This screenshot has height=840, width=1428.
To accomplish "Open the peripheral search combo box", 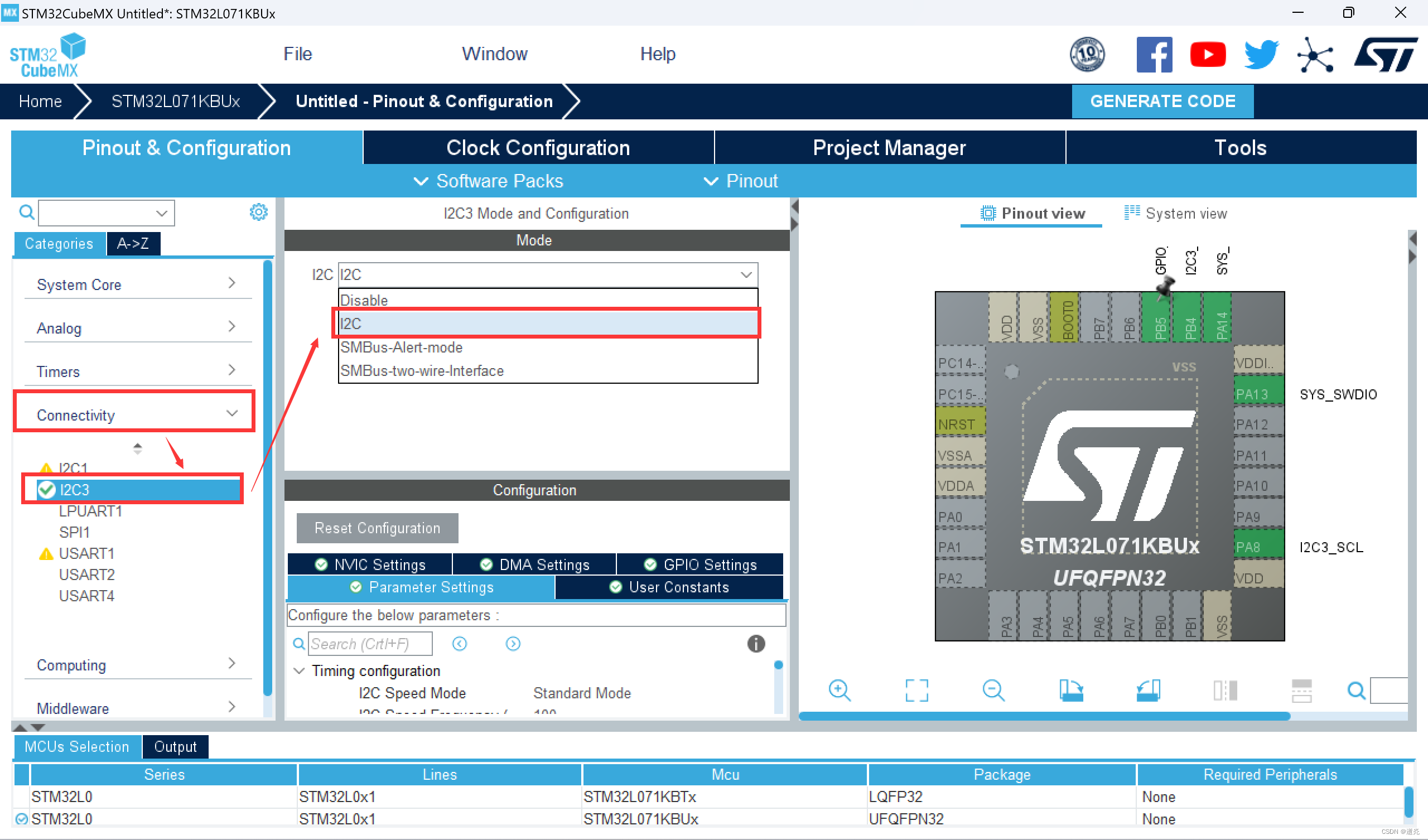I will point(107,213).
